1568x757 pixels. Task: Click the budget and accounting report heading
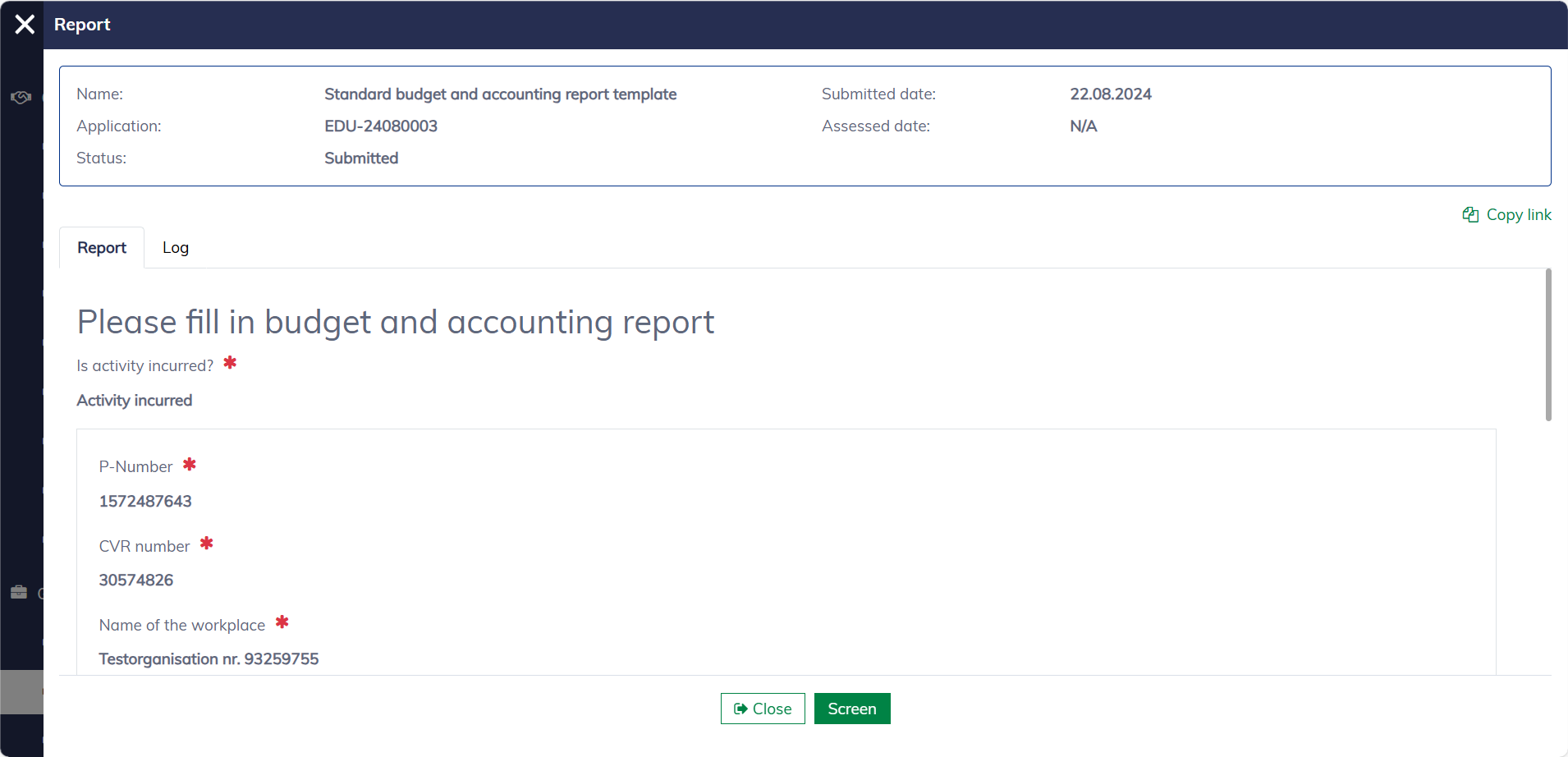pyautogui.click(x=396, y=323)
